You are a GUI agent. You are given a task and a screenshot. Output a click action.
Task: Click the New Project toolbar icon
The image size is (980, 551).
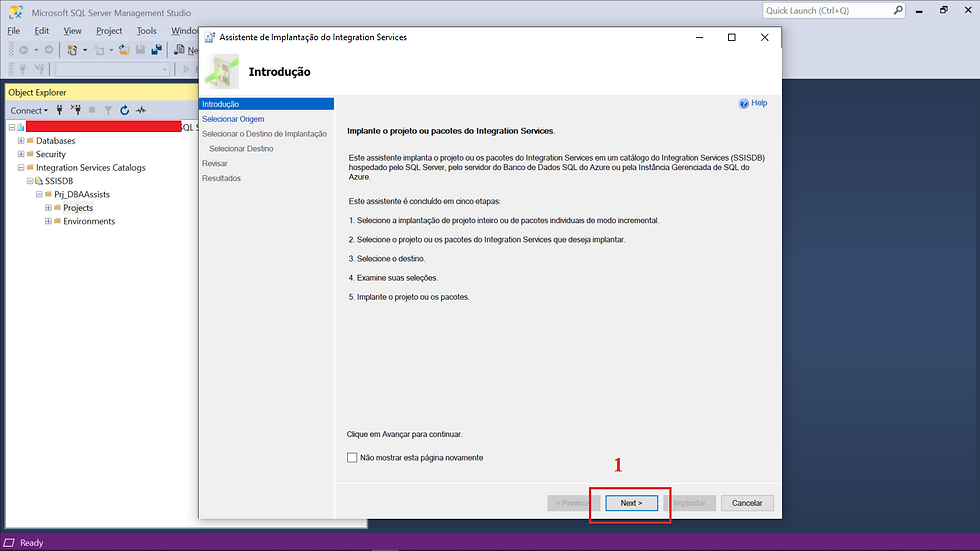point(72,50)
